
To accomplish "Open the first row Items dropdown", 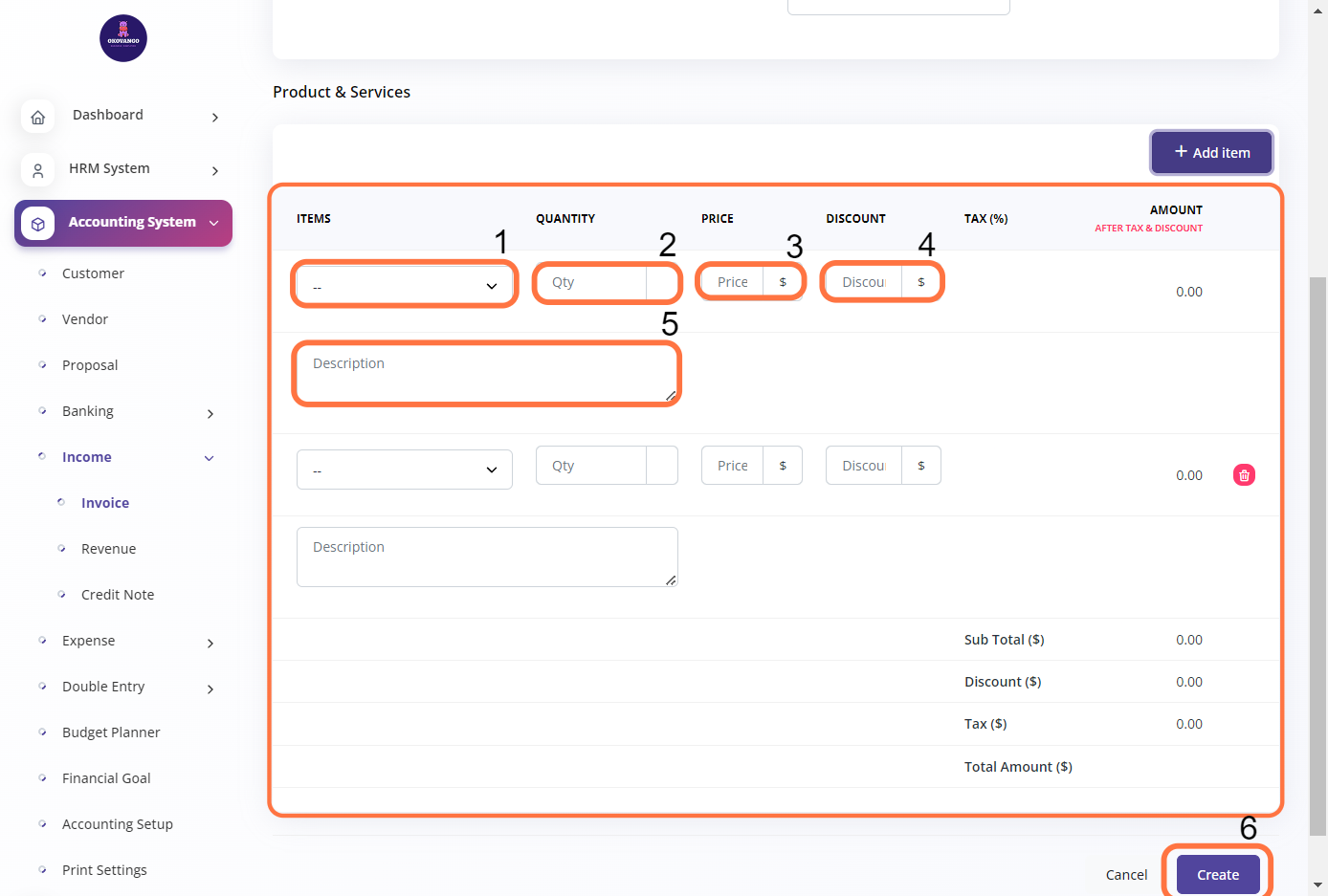I will click(x=404, y=286).
